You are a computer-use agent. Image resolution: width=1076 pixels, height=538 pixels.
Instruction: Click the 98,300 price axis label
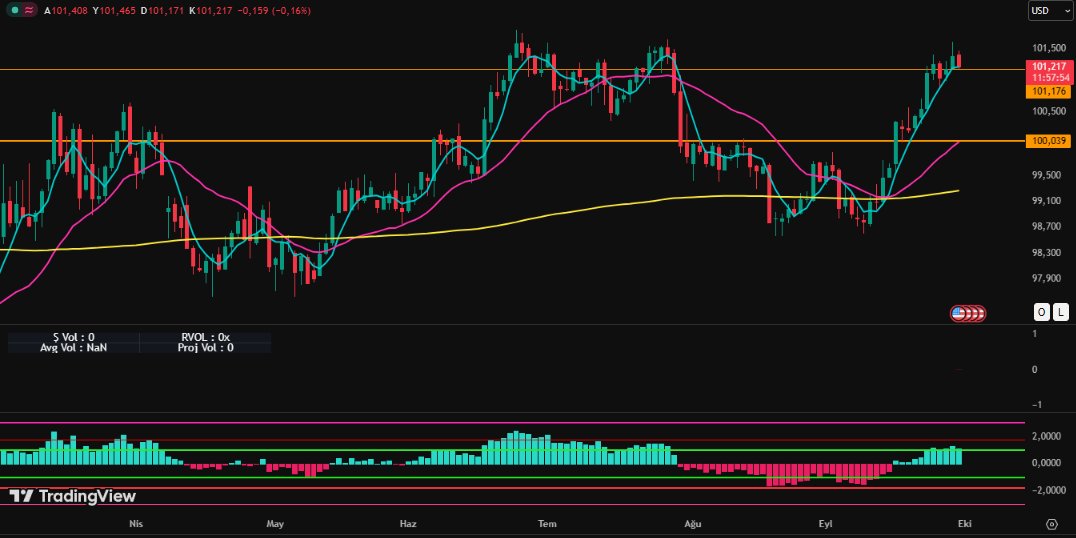pyautogui.click(x=1048, y=253)
